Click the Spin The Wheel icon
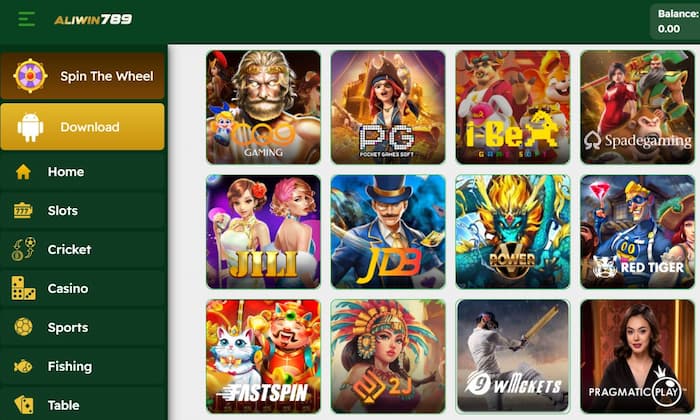Viewport: 700px width, 420px height. 30,75
